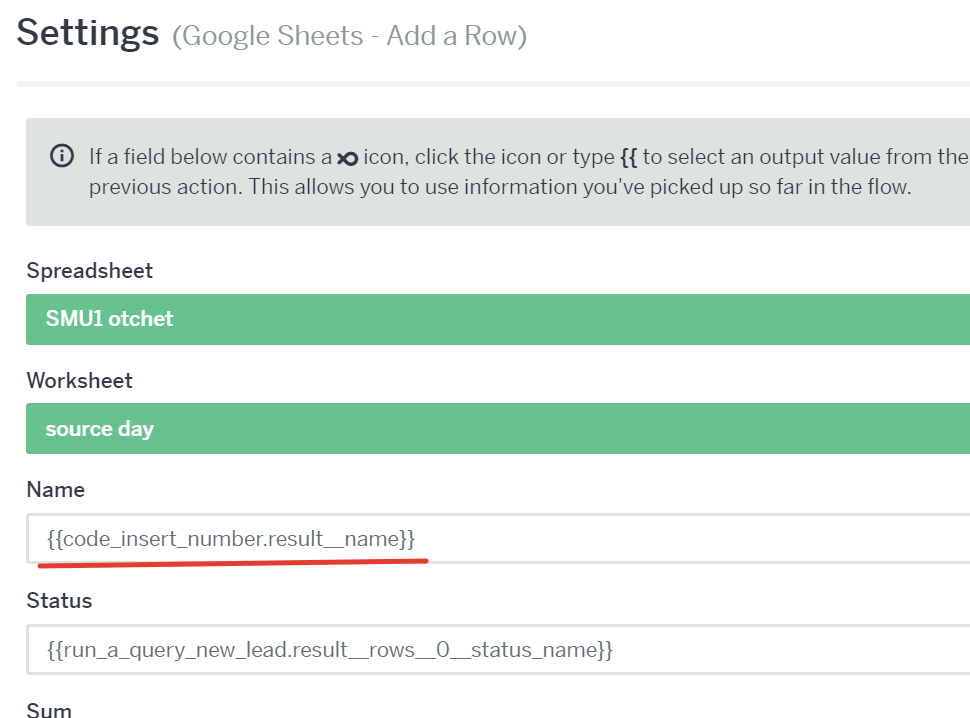This screenshot has height=718, width=970.
Task: Click the words 'SMU1 otchet' in green bar
Action: (x=109, y=319)
